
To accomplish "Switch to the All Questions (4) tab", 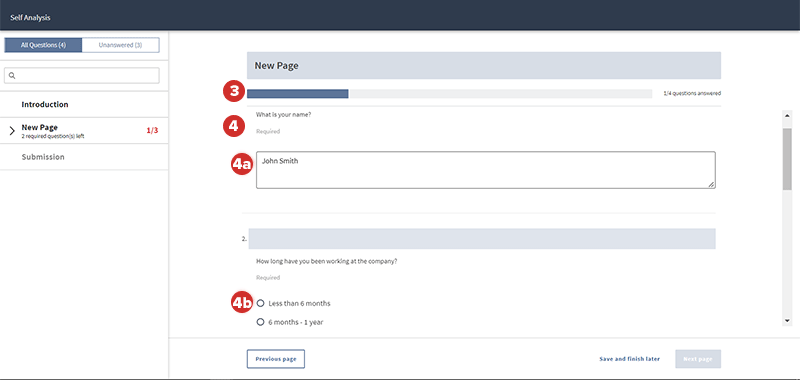I will tap(43, 45).
